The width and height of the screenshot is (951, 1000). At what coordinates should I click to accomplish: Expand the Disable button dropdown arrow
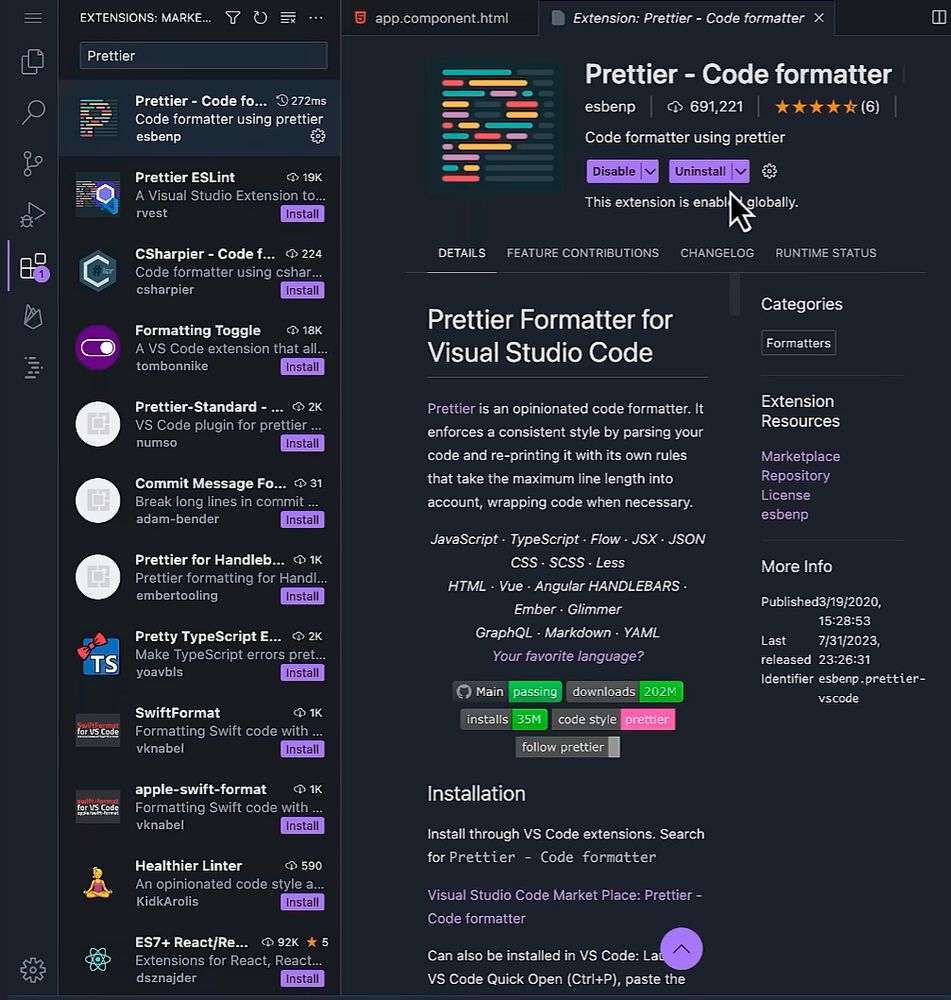[x=650, y=171]
